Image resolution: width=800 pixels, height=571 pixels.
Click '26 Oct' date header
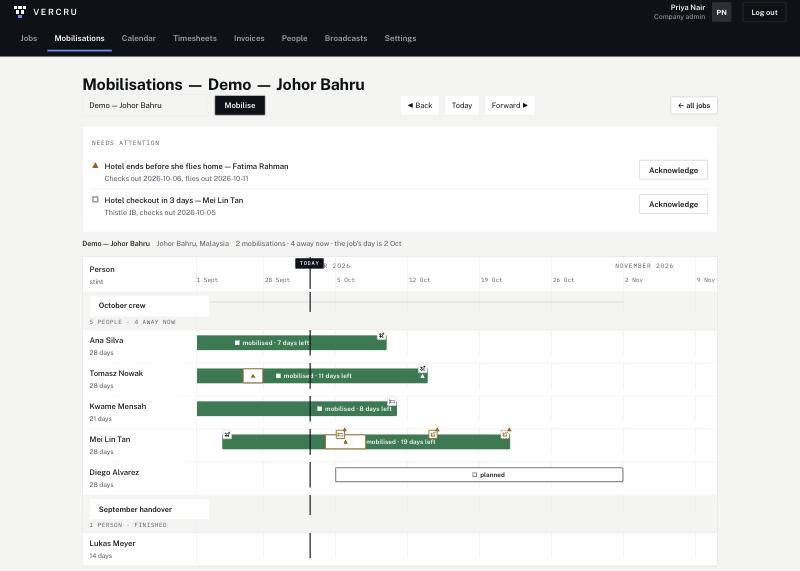tap(563, 280)
